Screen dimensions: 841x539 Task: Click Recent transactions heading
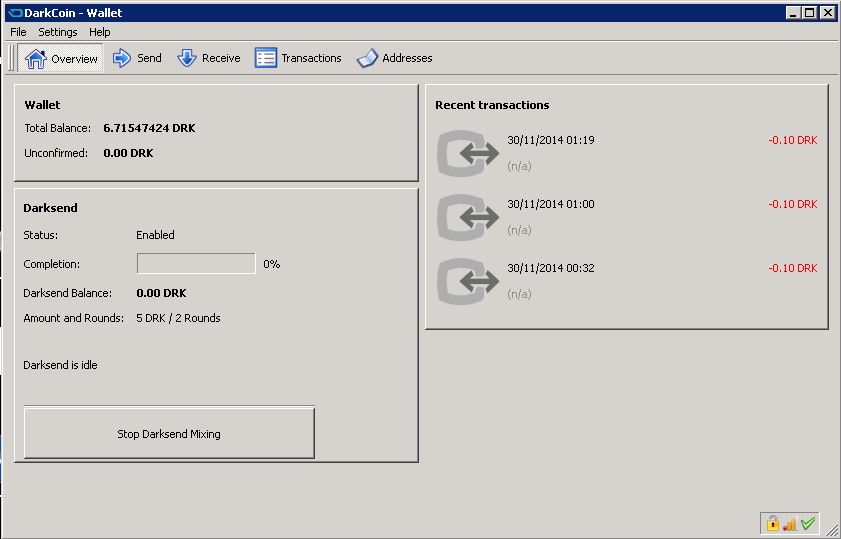tap(492, 105)
